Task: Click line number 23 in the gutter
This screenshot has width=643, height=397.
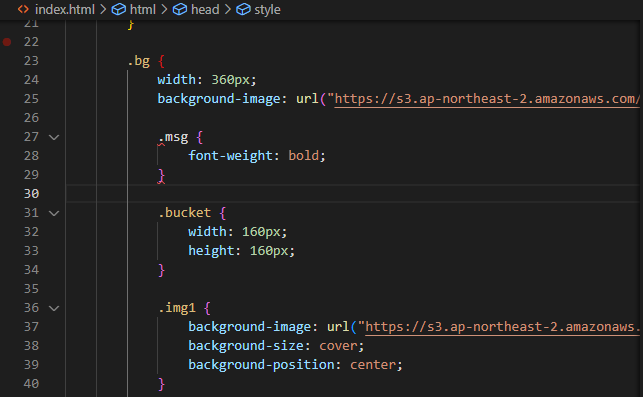Action: (31, 61)
